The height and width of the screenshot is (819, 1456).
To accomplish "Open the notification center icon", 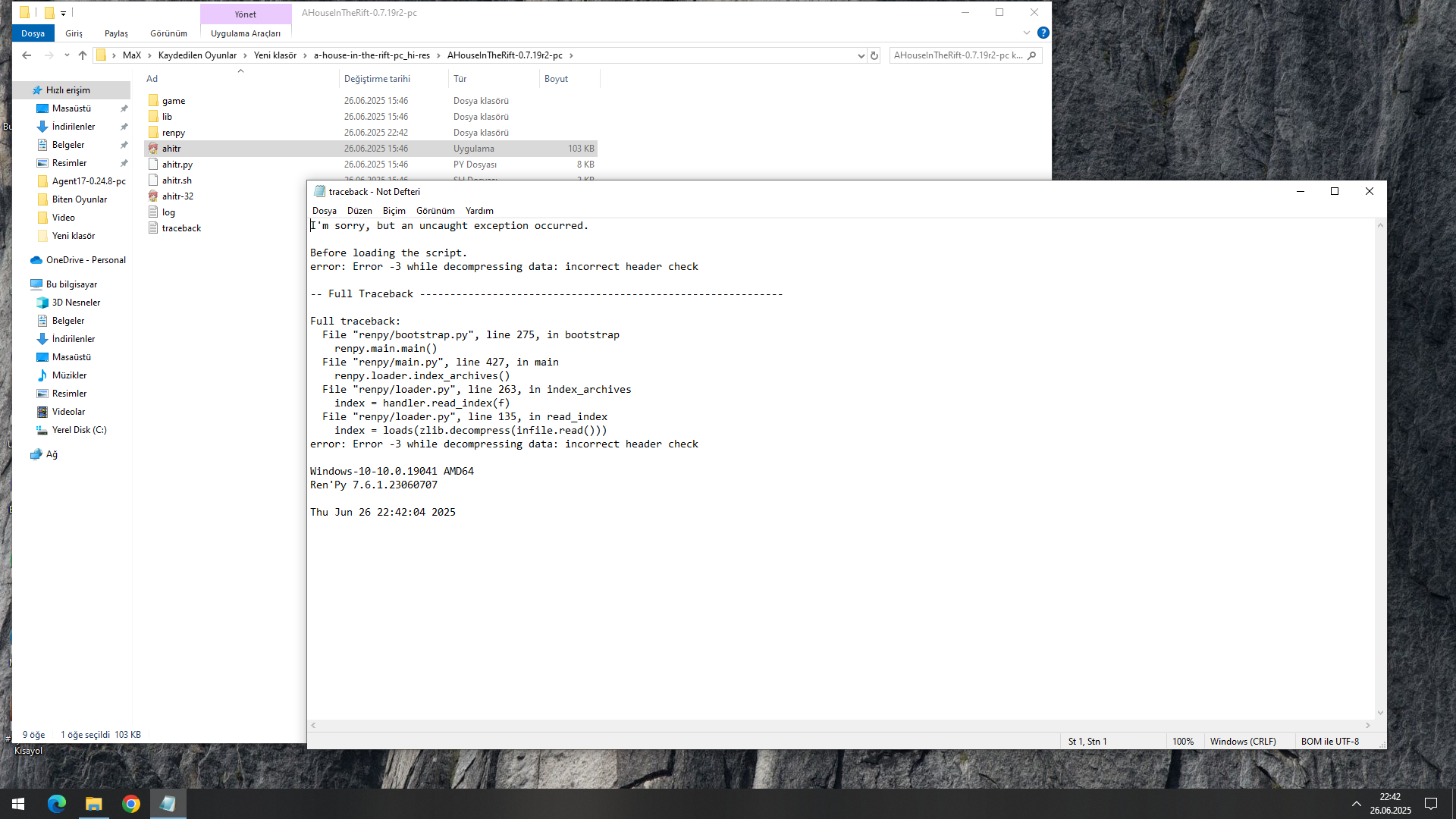I will pos(1431,804).
